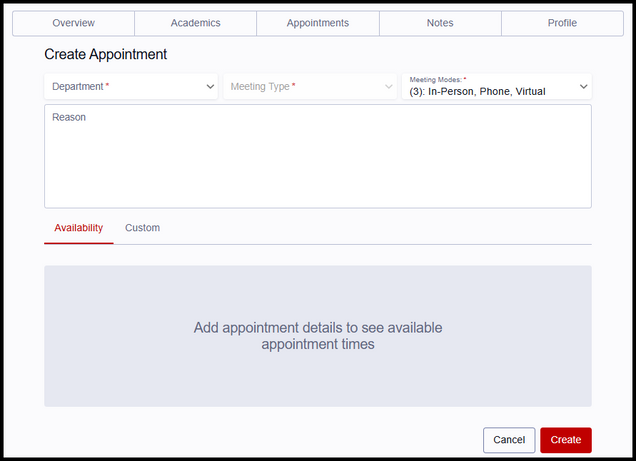The image size is (636, 461).
Task: Open the Meeting Type dropdown
Action: [310, 86]
